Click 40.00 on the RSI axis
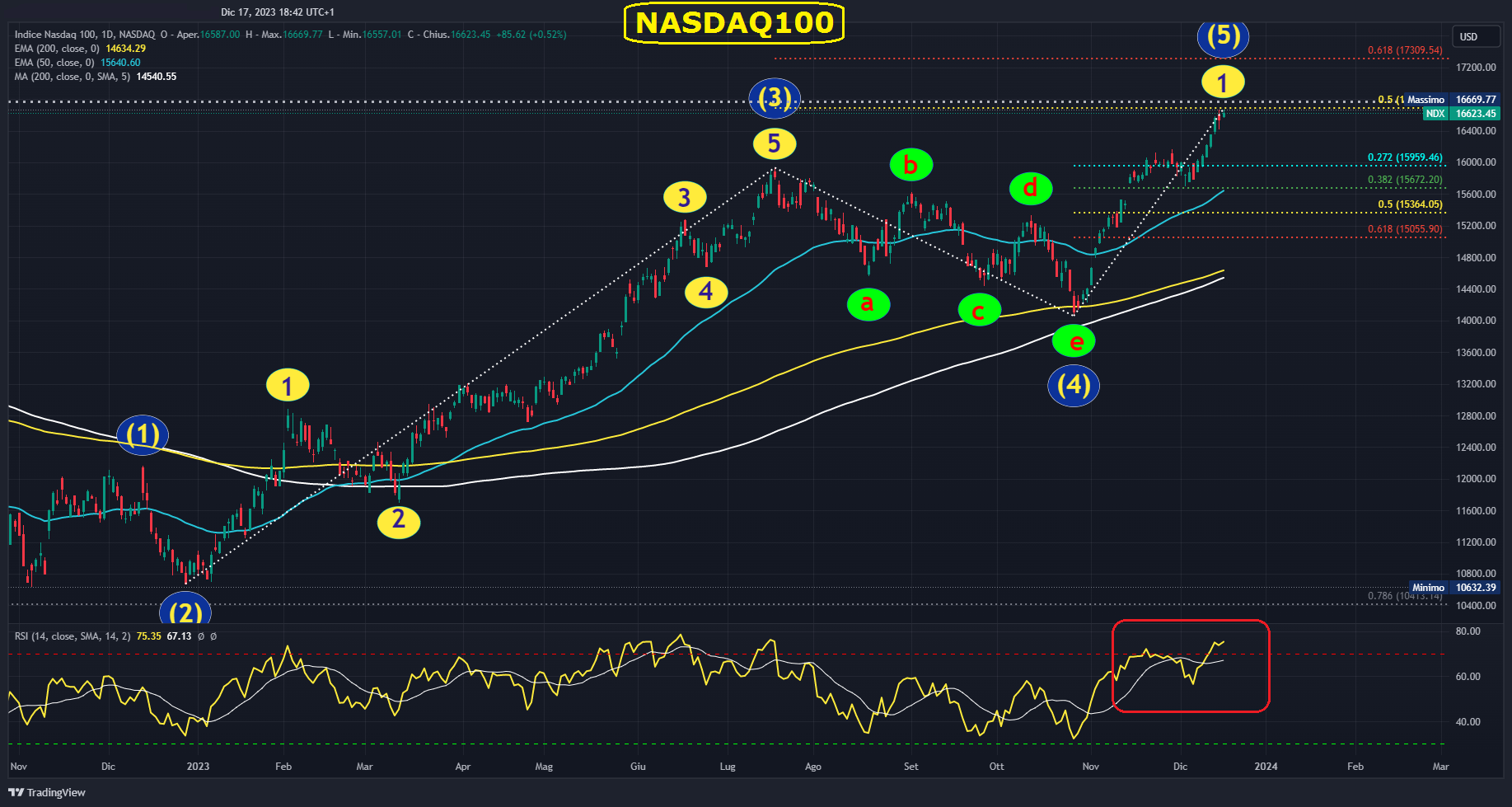Screen dimensions: 1512x807 1468,722
